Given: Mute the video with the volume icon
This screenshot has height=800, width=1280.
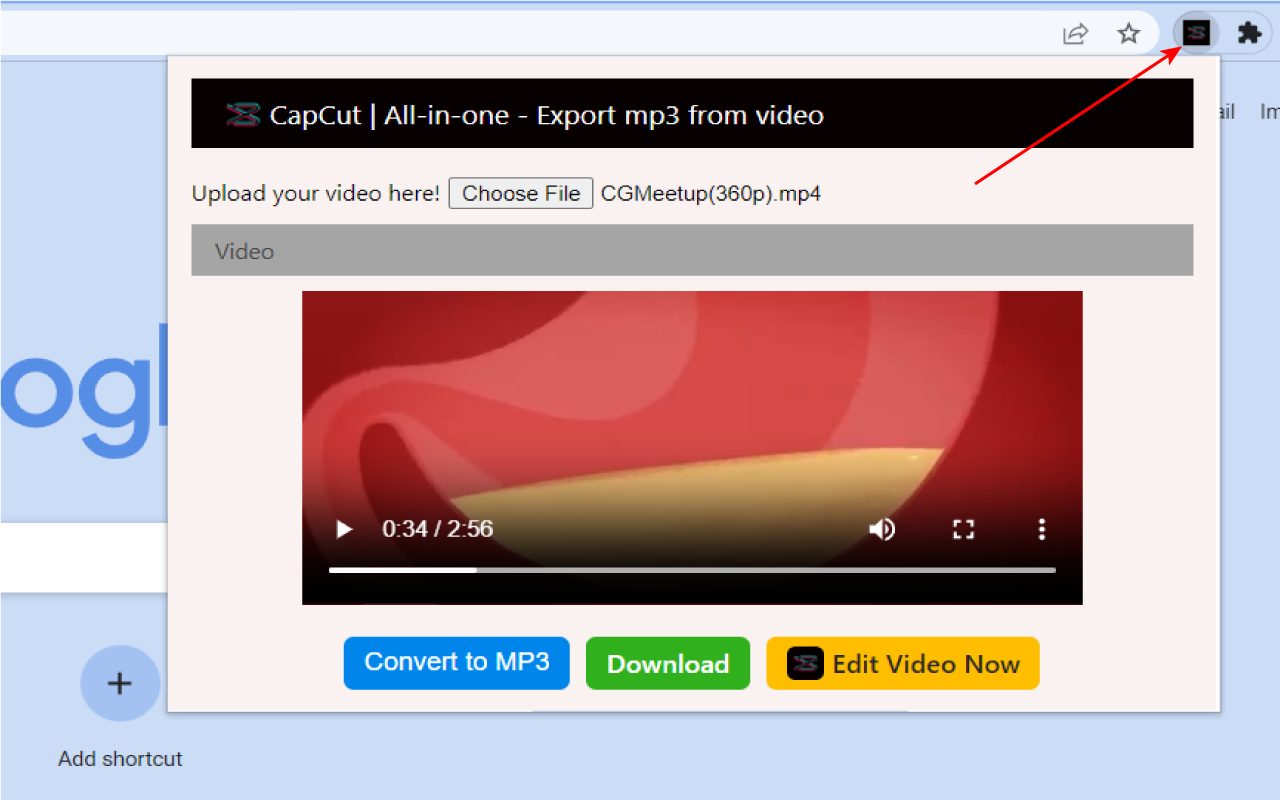Looking at the screenshot, I should [x=882, y=529].
